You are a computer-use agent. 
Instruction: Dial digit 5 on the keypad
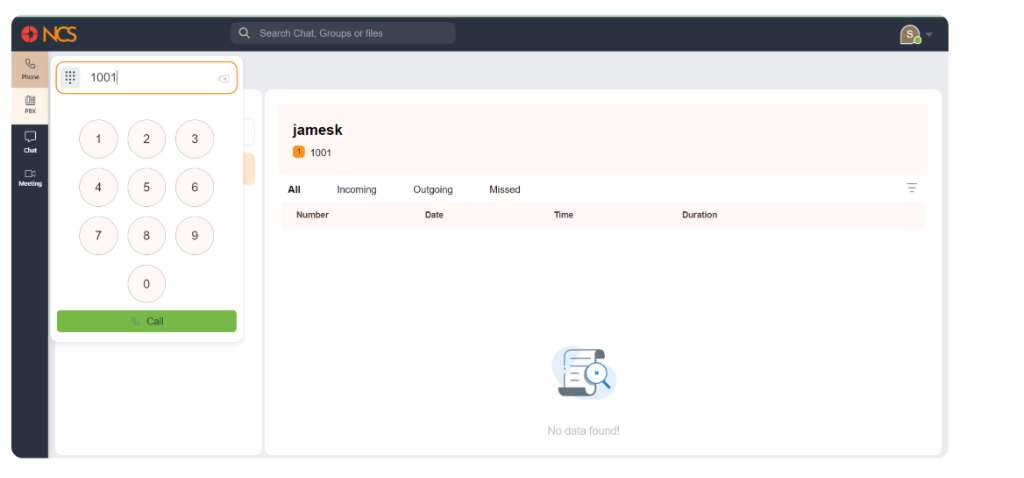click(146, 187)
